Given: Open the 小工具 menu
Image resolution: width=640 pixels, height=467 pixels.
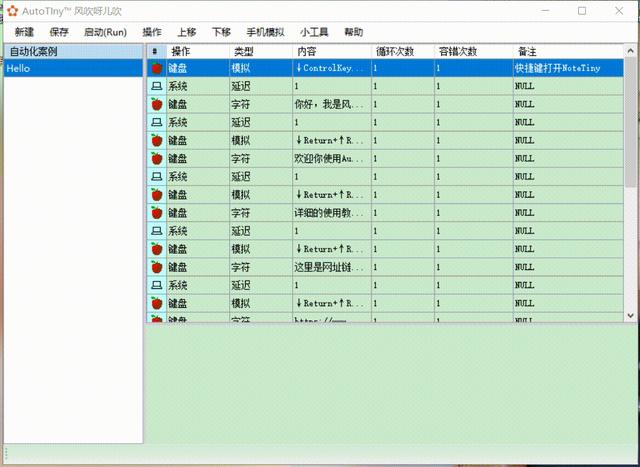Looking at the screenshot, I should pos(314,32).
